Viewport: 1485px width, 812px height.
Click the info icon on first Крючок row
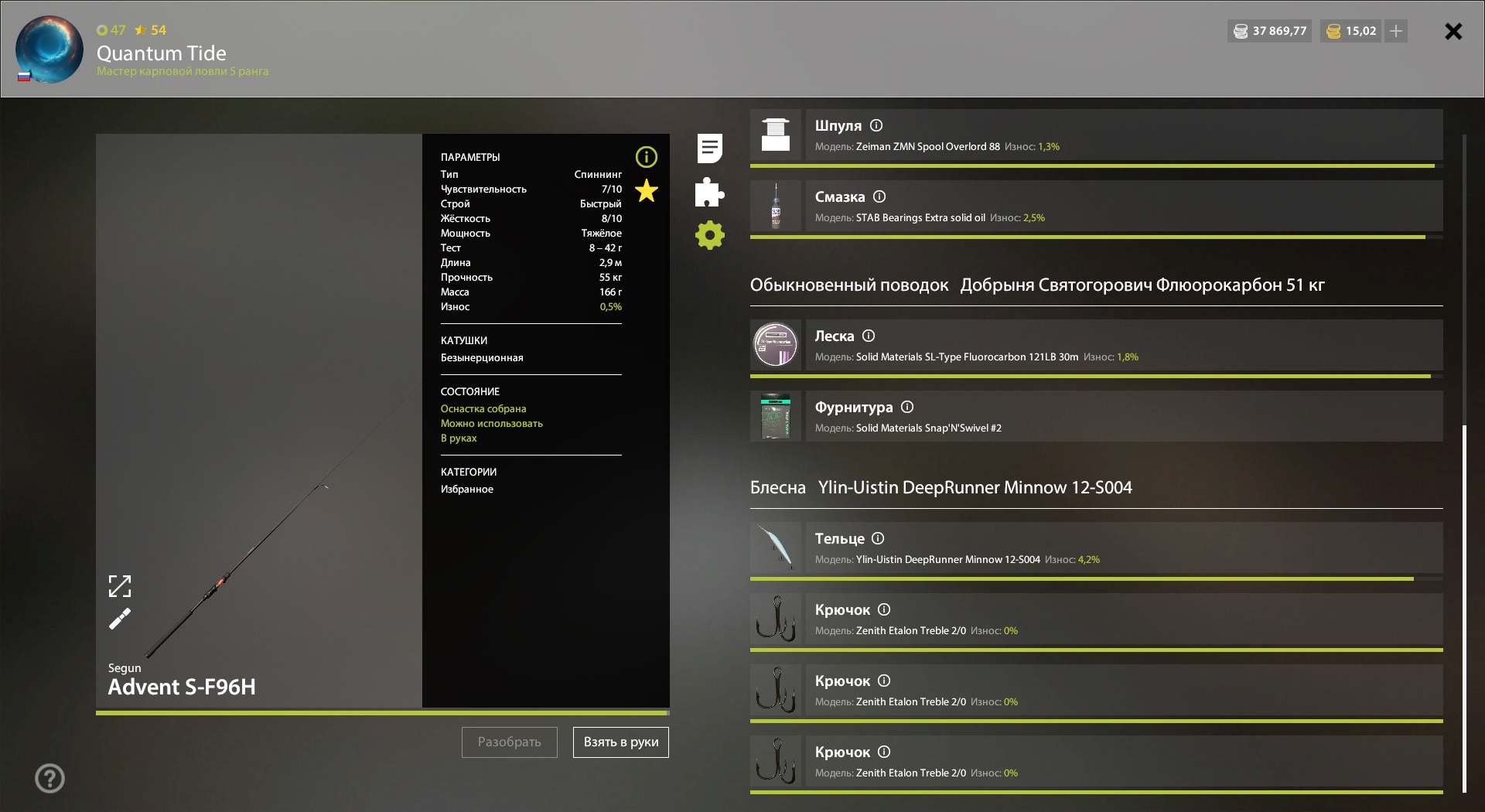point(884,609)
